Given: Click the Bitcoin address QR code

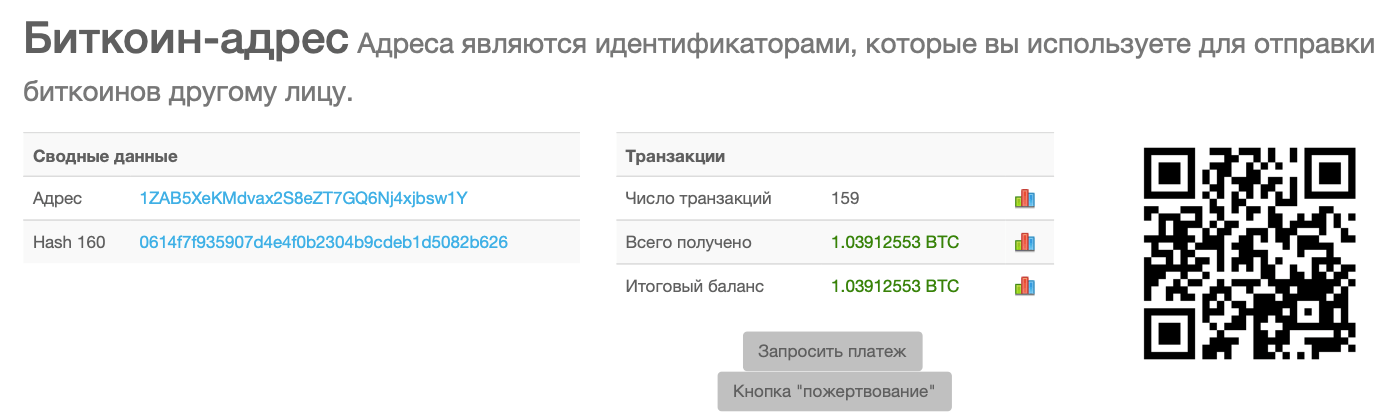Looking at the screenshot, I should coord(1250,253).
